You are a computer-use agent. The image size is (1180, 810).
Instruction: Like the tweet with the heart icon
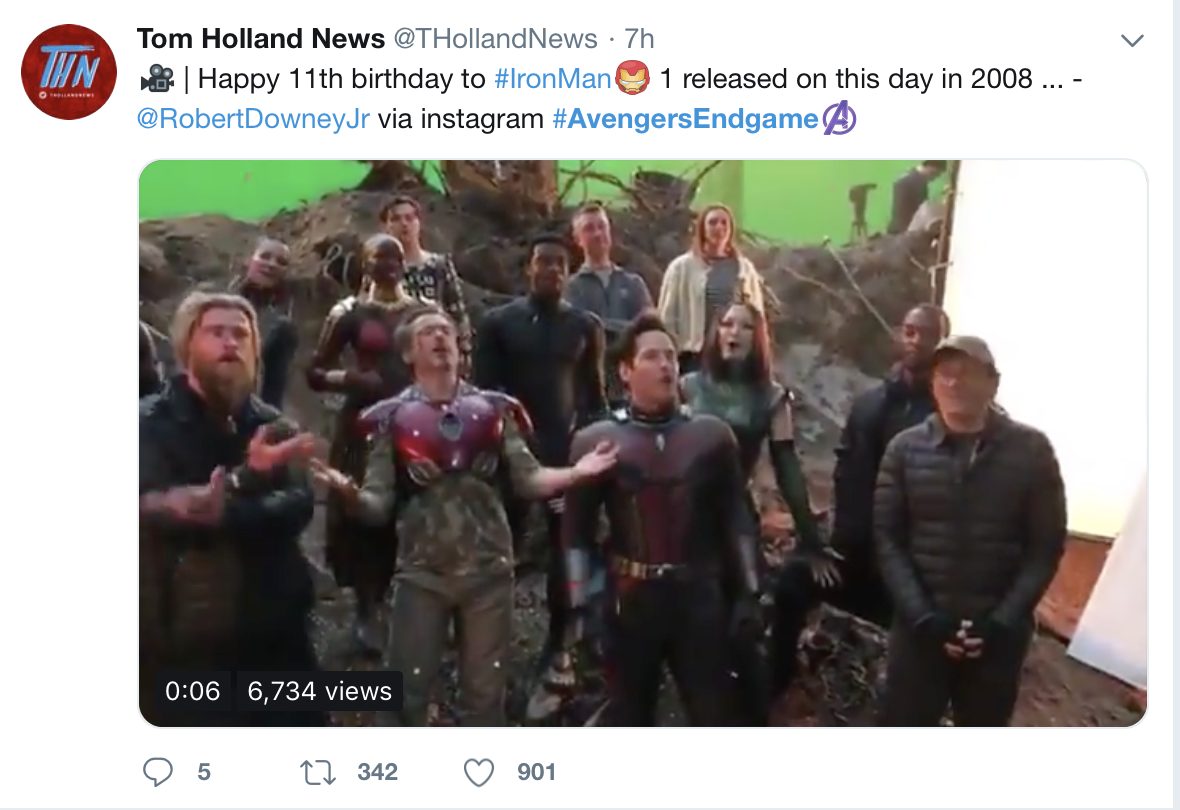click(x=480, y=772)
